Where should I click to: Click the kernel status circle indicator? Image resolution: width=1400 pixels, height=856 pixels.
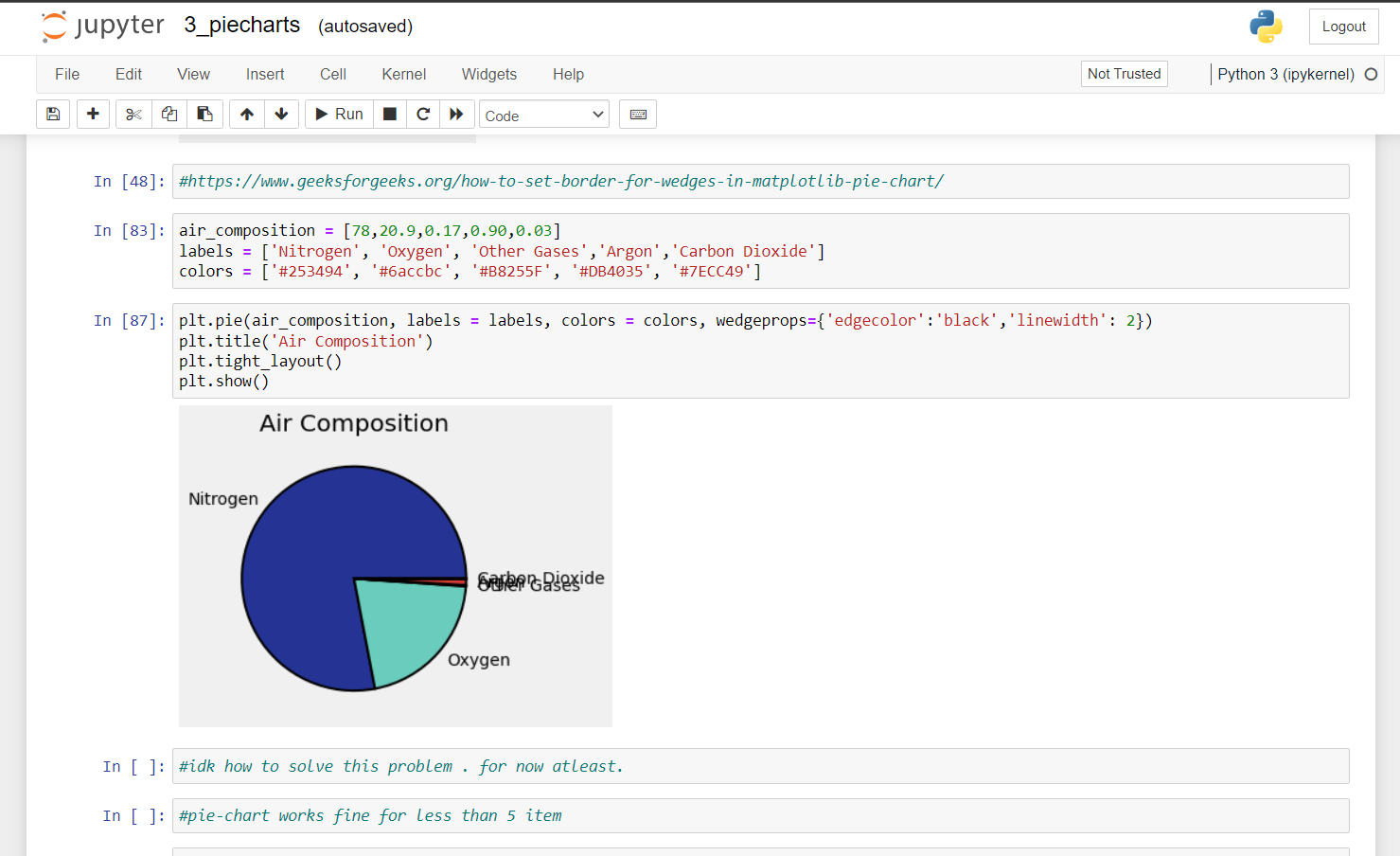coord(1372,73)
